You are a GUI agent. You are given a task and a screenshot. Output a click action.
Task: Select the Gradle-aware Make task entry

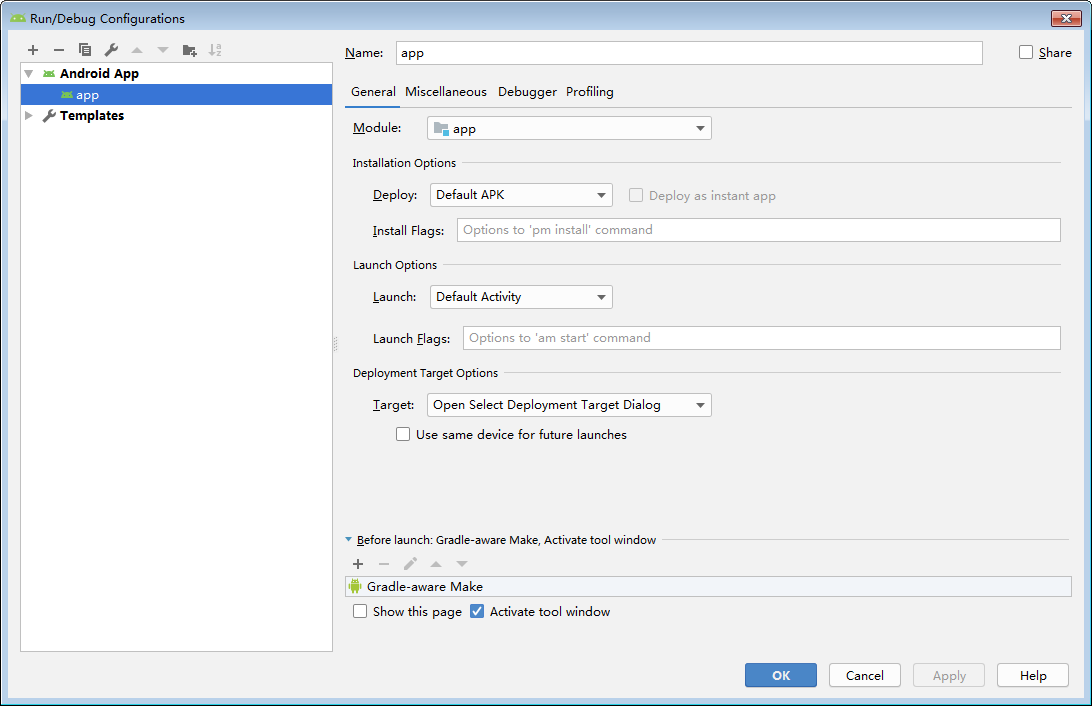click(x=425, y=587)
